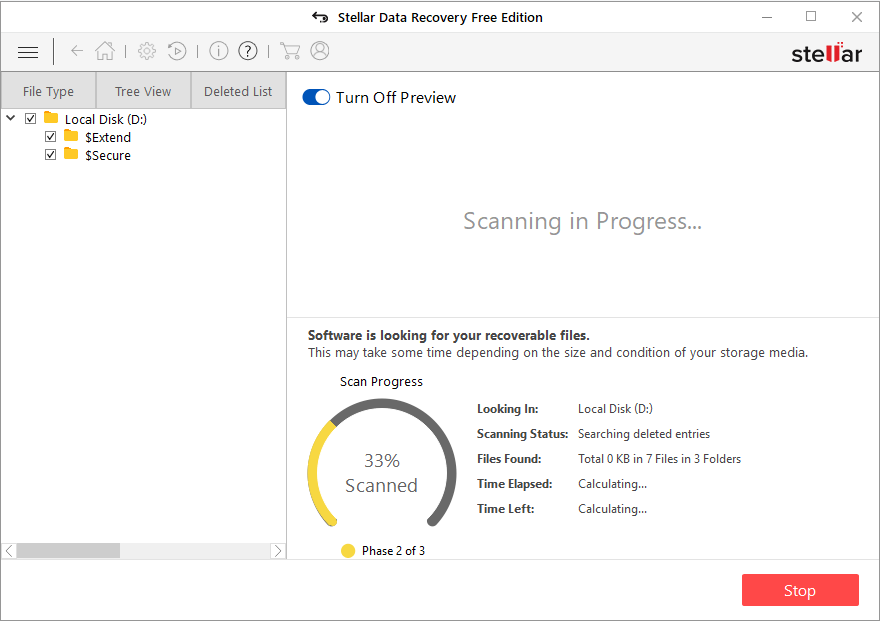Toggle the Turn Off Preview switch

pyautogui.click(x=316, y=98)
